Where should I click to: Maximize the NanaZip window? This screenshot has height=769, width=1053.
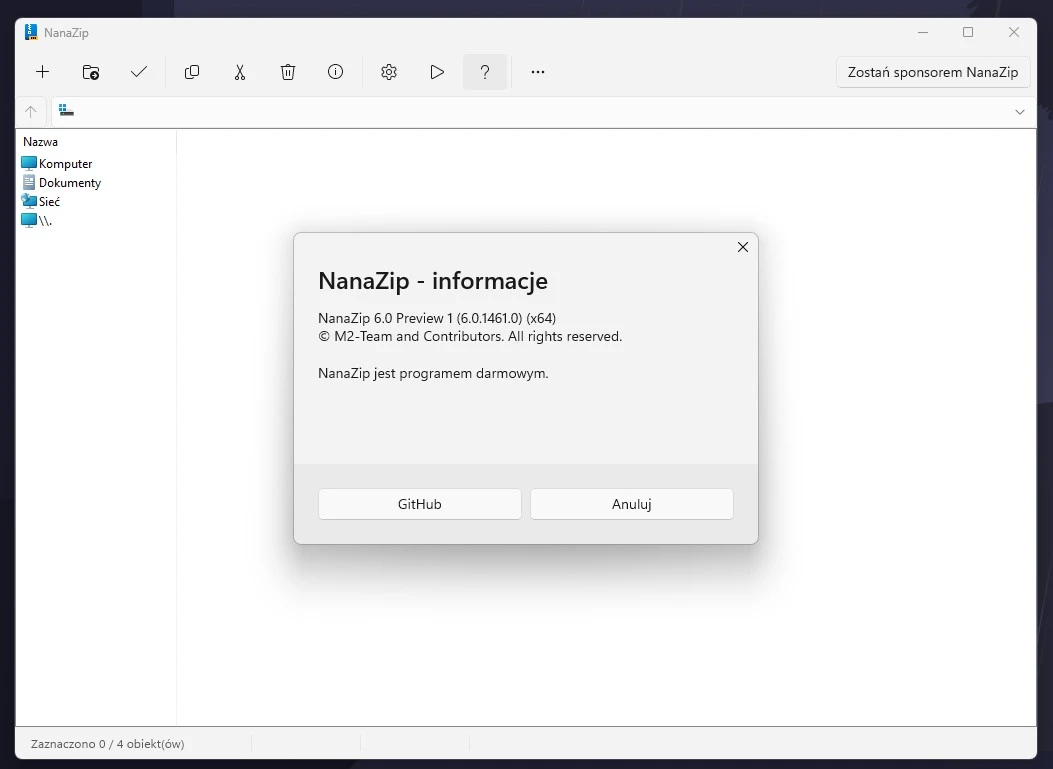tap(968, 32)
